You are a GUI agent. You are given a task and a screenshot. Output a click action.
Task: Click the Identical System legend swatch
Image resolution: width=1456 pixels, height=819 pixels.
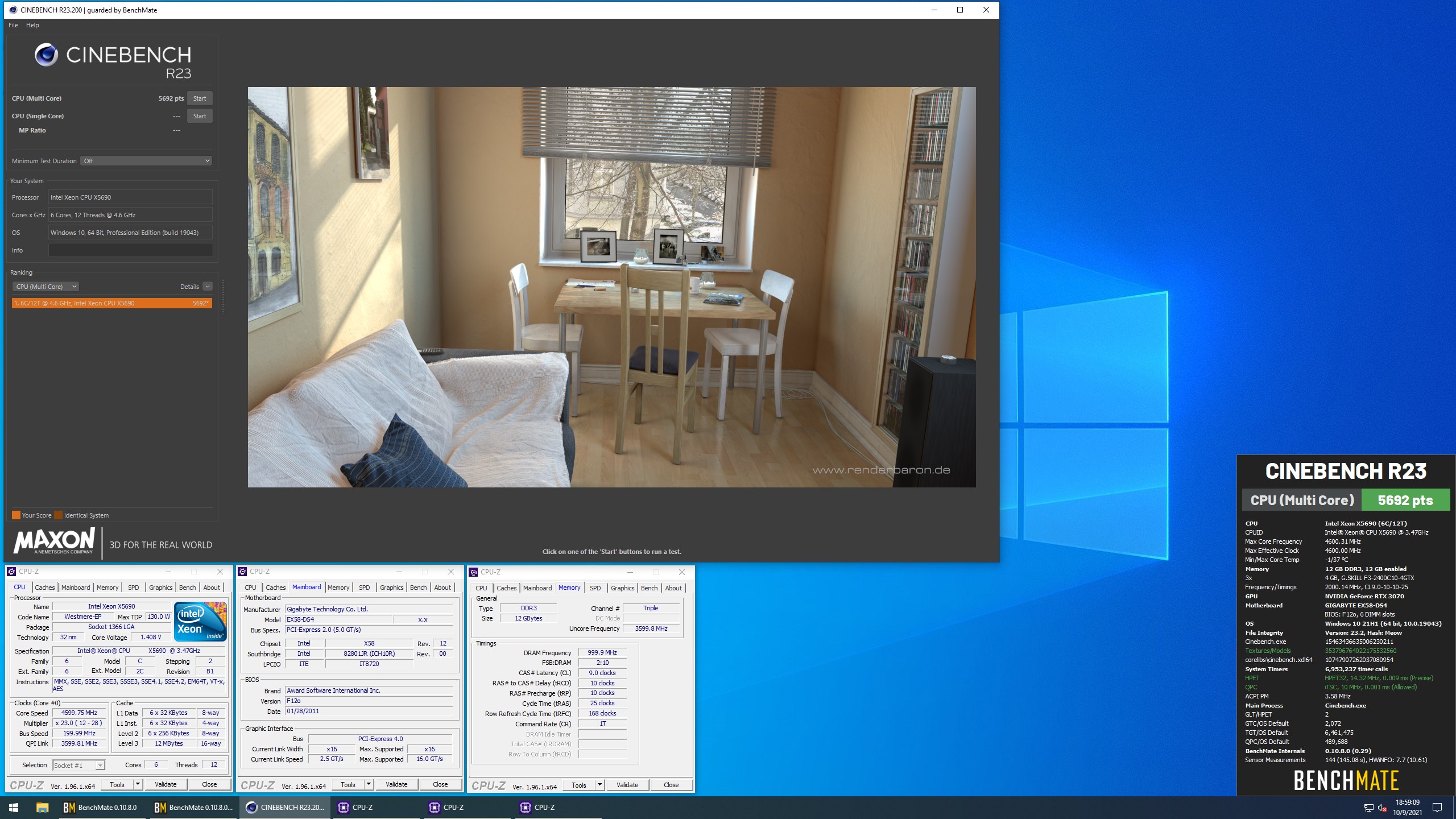pyautogui.click(x=59, y=515)
